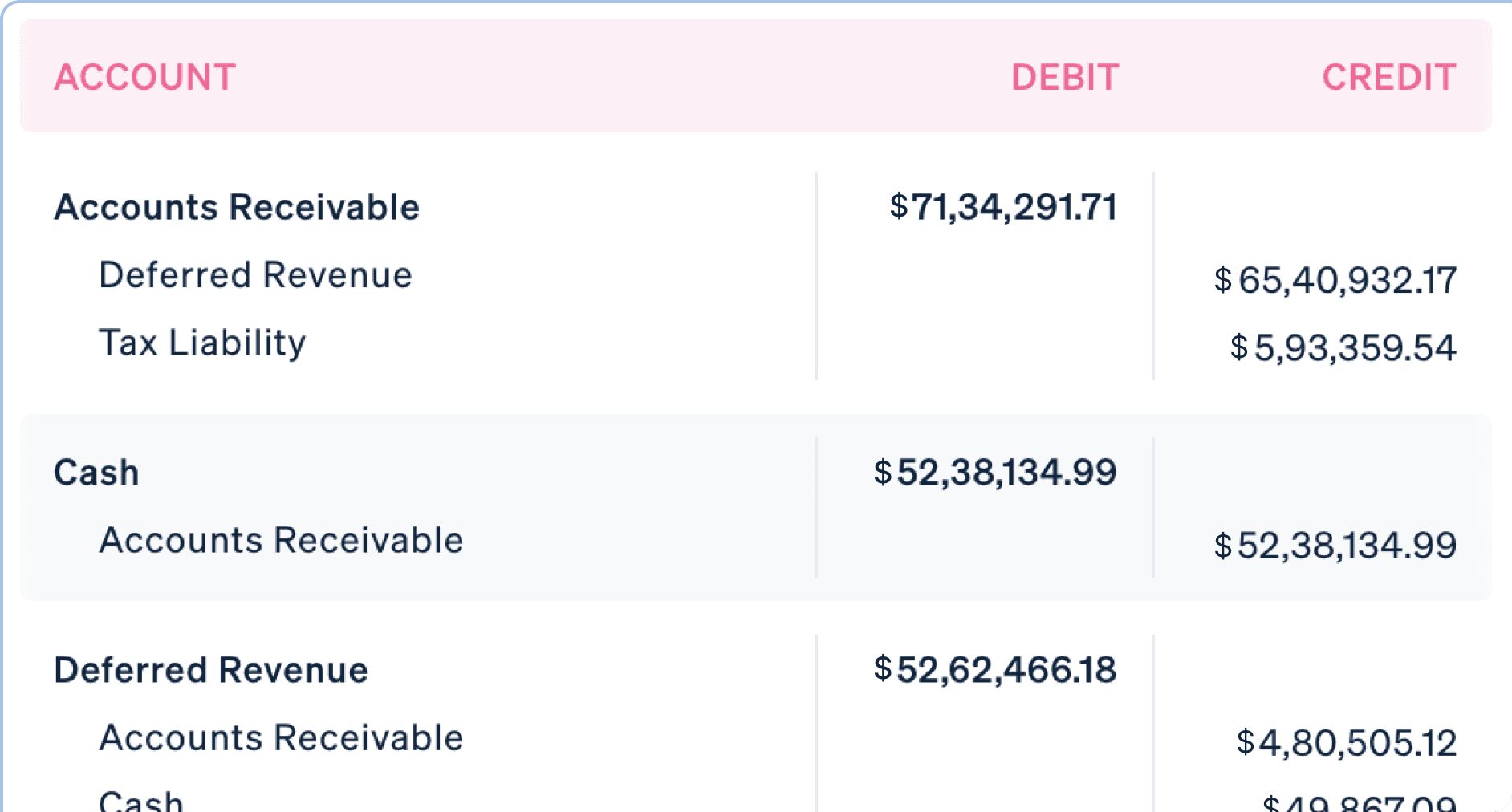Select the bold Cash entry title
Screen dimensions: 1512x812
[96, 473]
